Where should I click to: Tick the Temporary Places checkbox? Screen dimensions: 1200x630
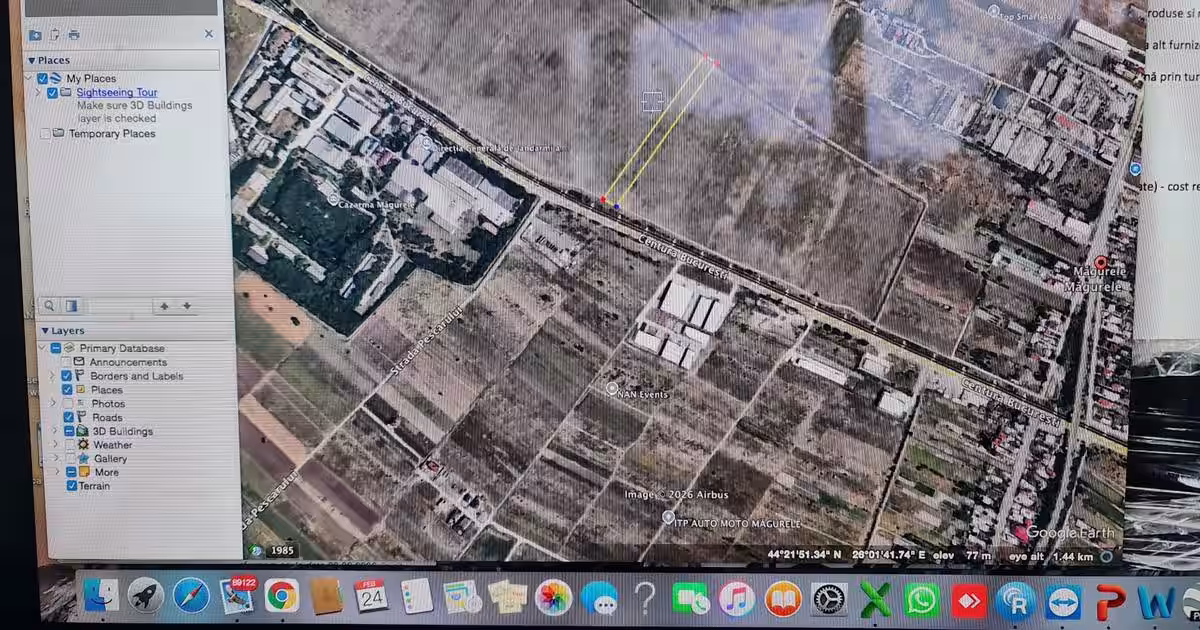[45, 134]
